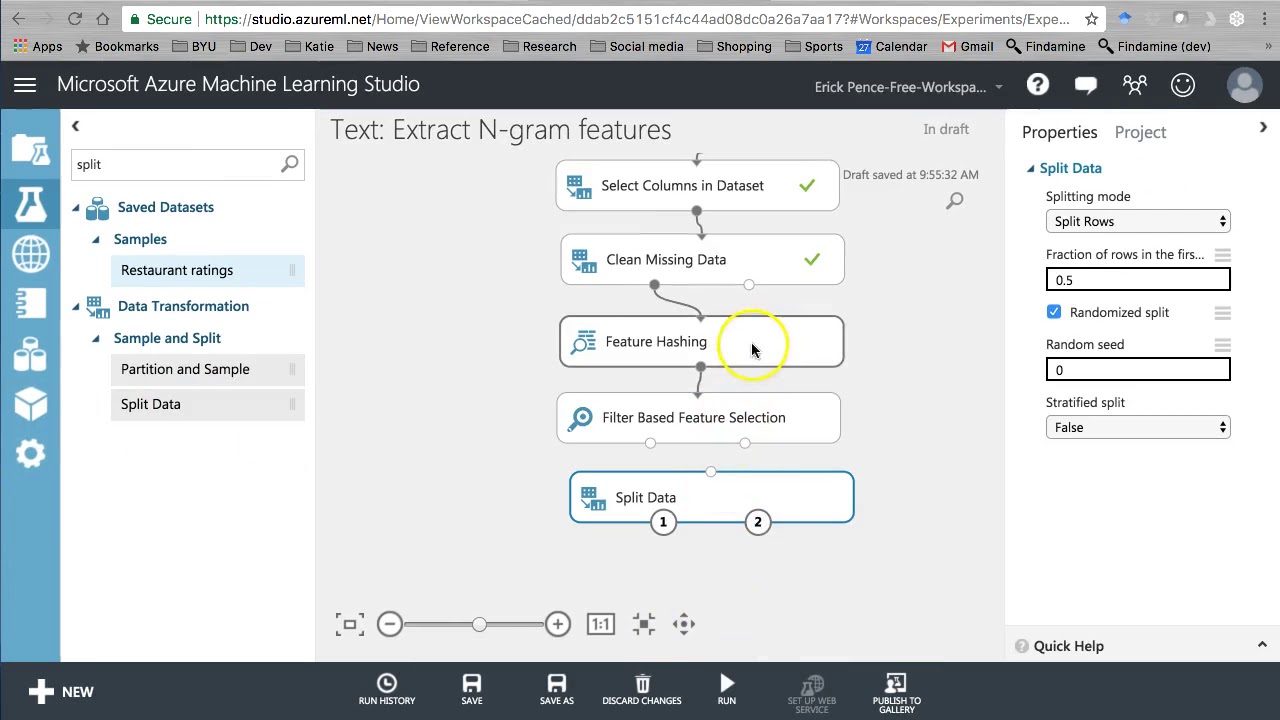Open the Calendar bookmark
1280x720 pixels.
pos(891,46)
